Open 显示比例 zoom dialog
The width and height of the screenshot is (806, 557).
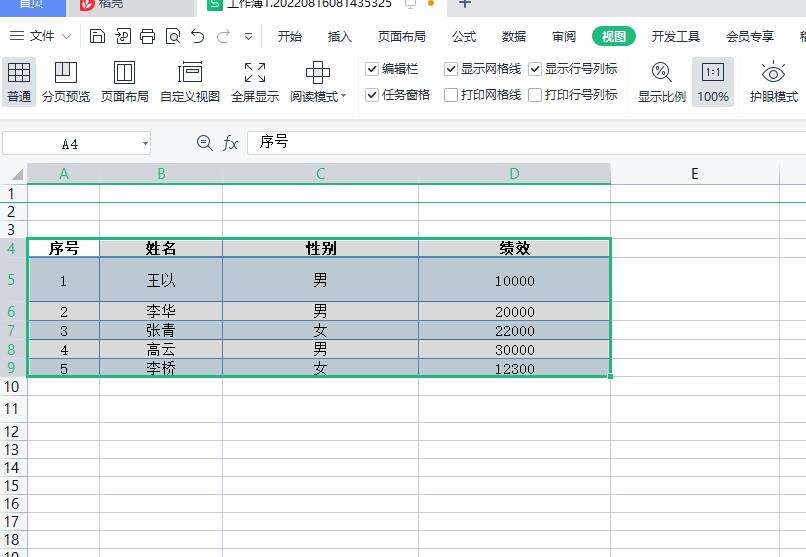pos(662,82)
